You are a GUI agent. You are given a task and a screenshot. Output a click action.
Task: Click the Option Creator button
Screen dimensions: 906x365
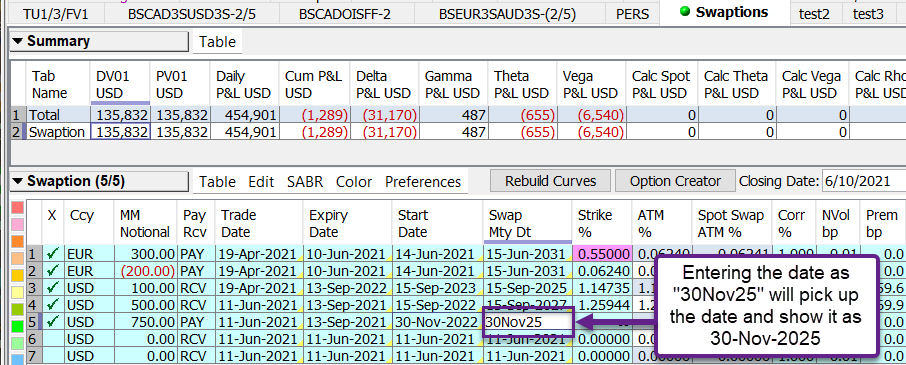click(675, 181)
